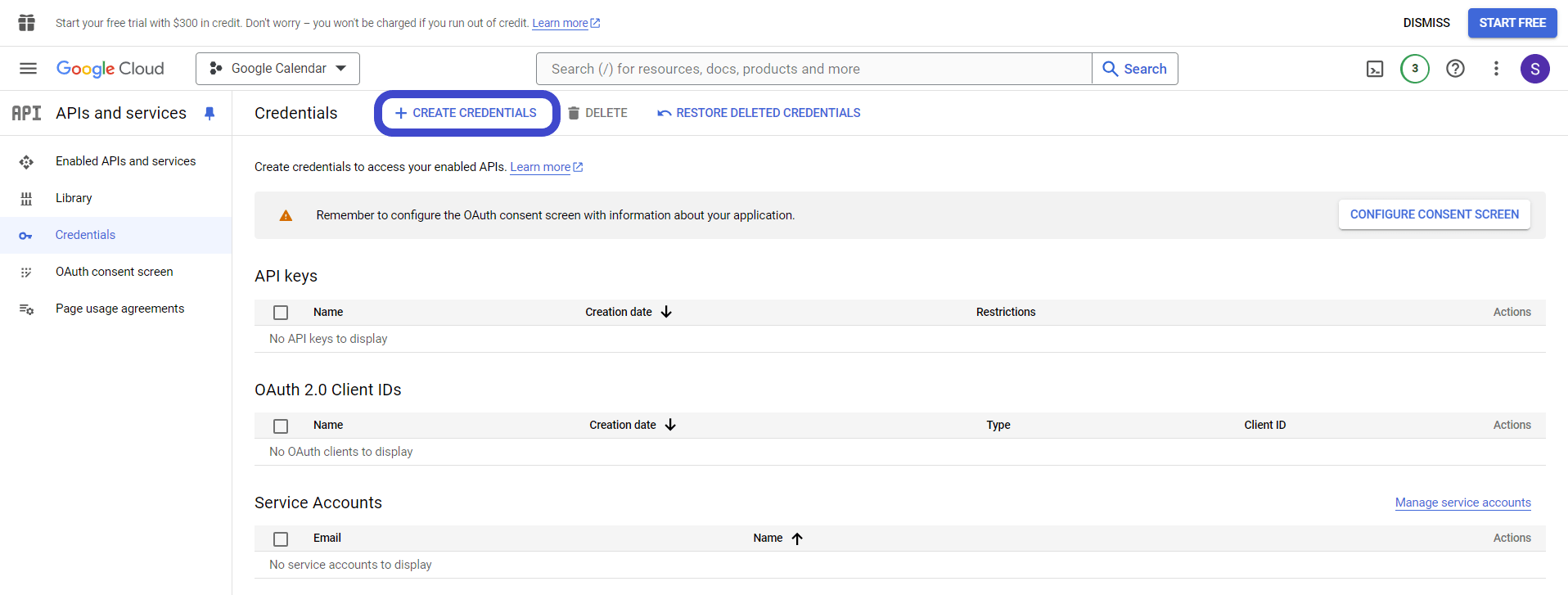The height and width of the screenshot is (595, 1568).
Task: Open Manage service accounts link
Action: tap(1463, 503)
